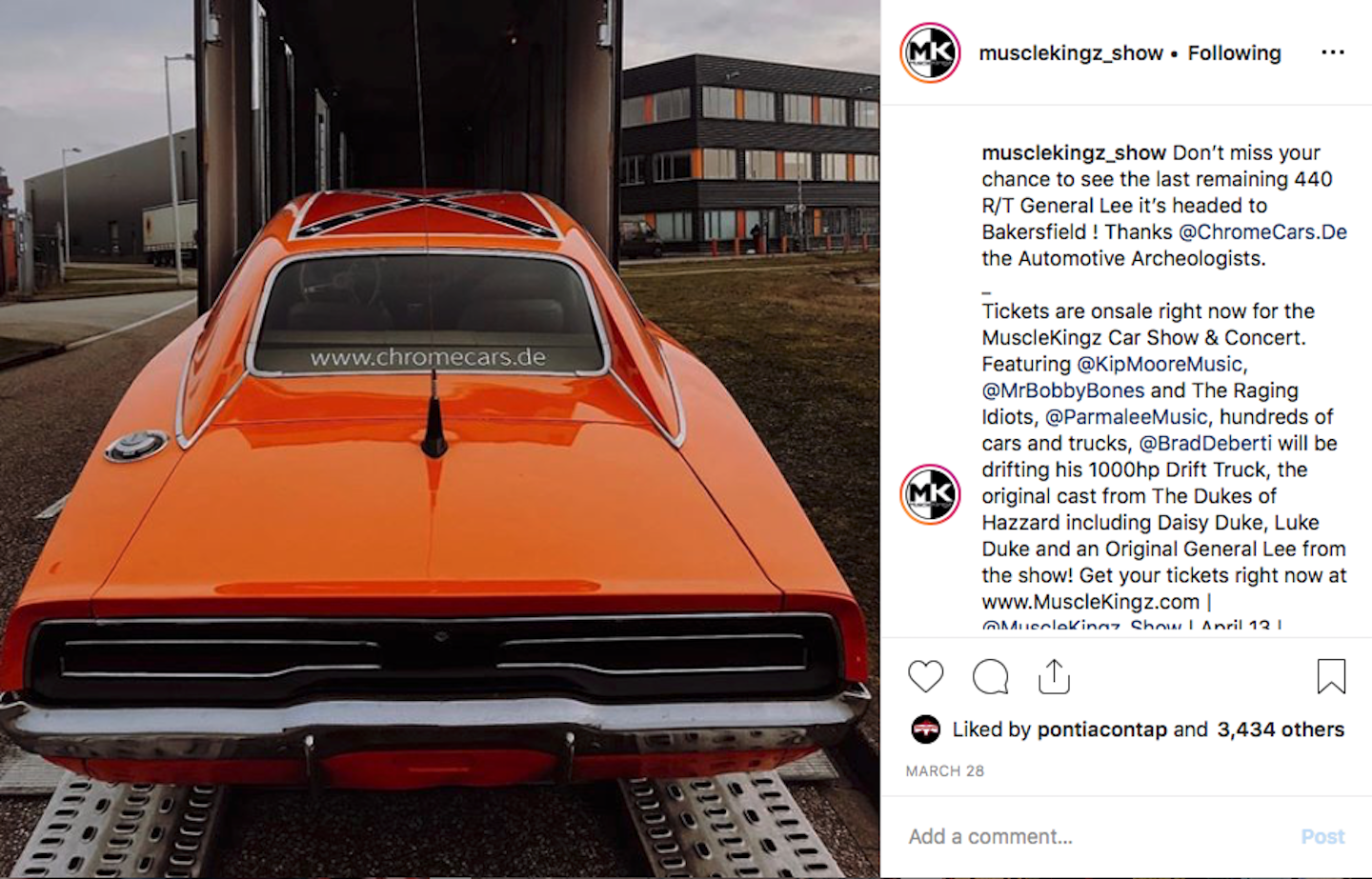Toggle the Following status button
Screen dimensions: 1372x879
click(x=1234, y=53)
